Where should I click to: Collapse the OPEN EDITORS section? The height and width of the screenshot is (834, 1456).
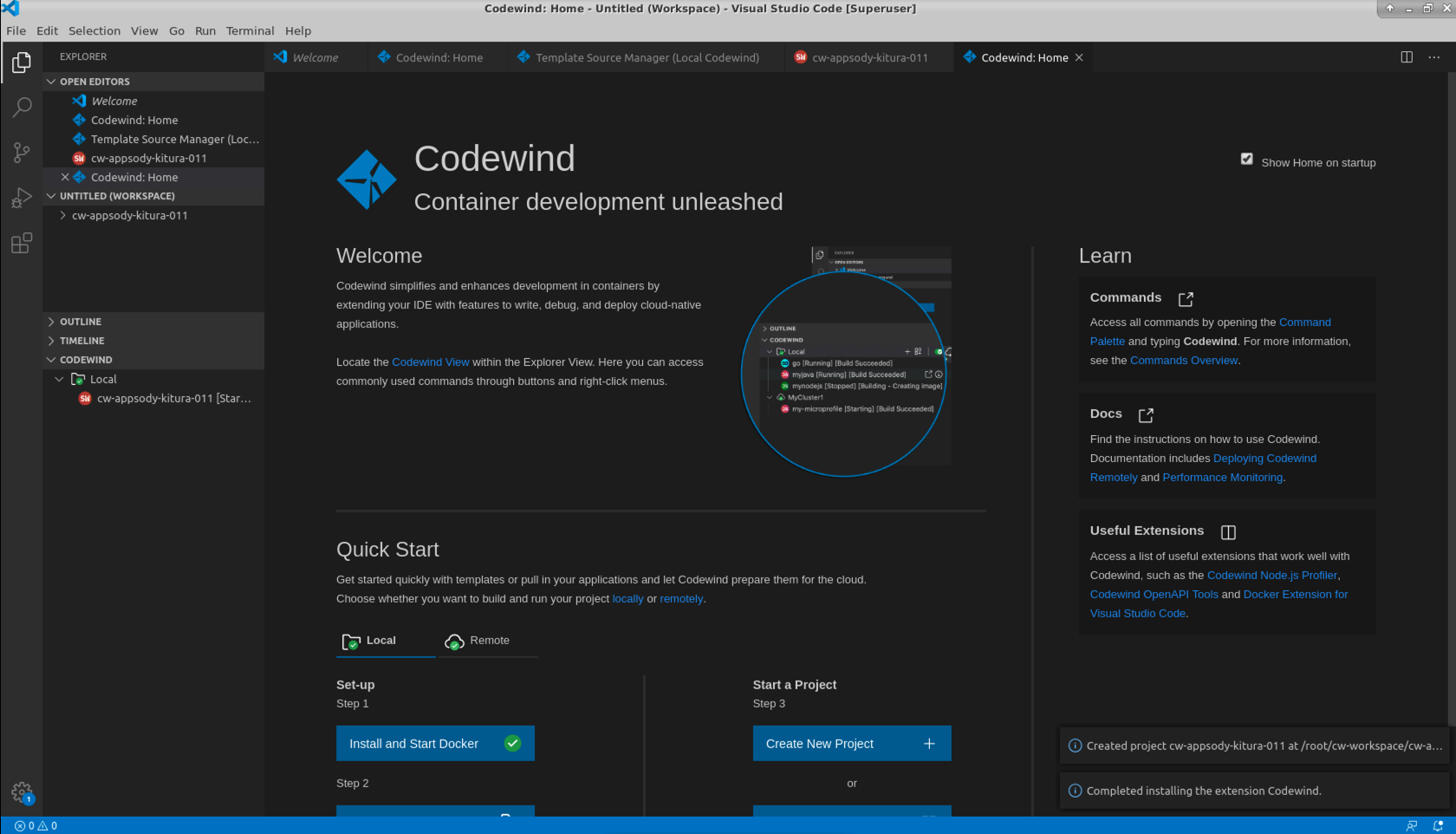point(50,81)
